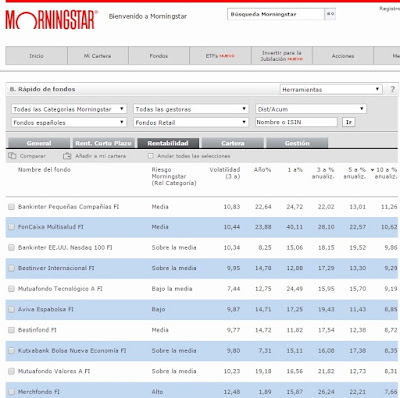Screen dimensions: 400x398
Task: Open the Acciones menu item
Action: pyautogui.click(x=343, y=56)
